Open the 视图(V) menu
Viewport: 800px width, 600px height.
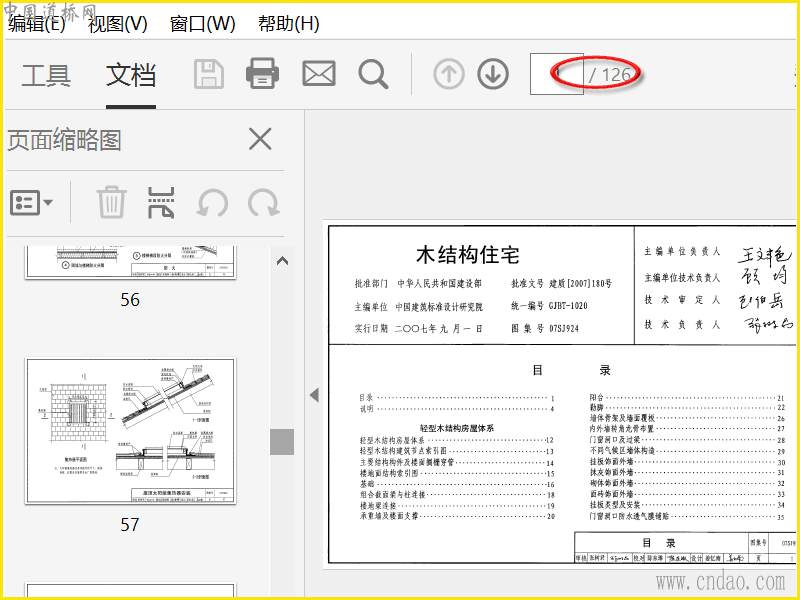(x=117, y=23)
